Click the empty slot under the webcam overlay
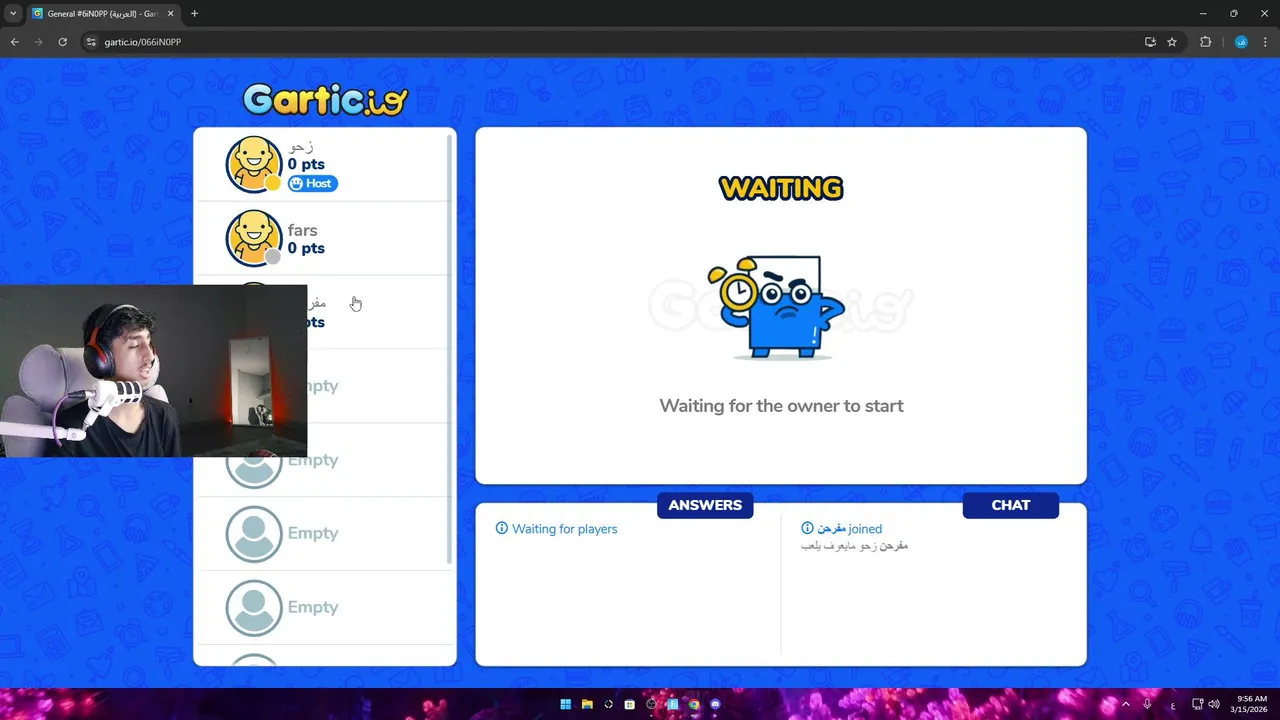Image resolution: width=1280 pixels, height=720 pixels. click(323, 460)
